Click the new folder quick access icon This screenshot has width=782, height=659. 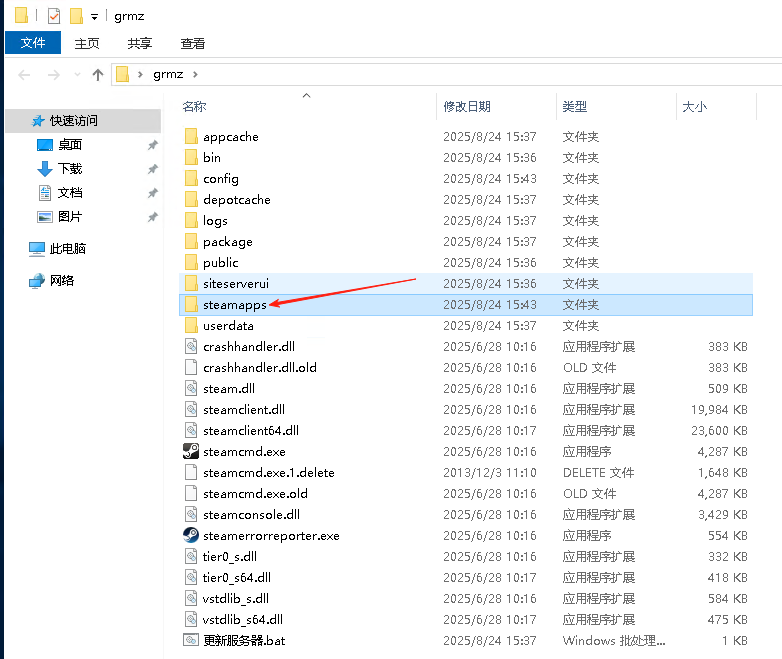tap(76, 16)
